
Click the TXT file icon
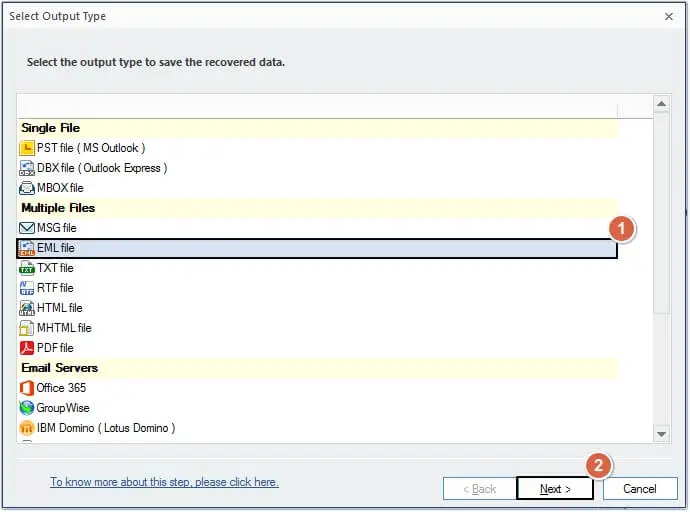click(x=27, y=268)
